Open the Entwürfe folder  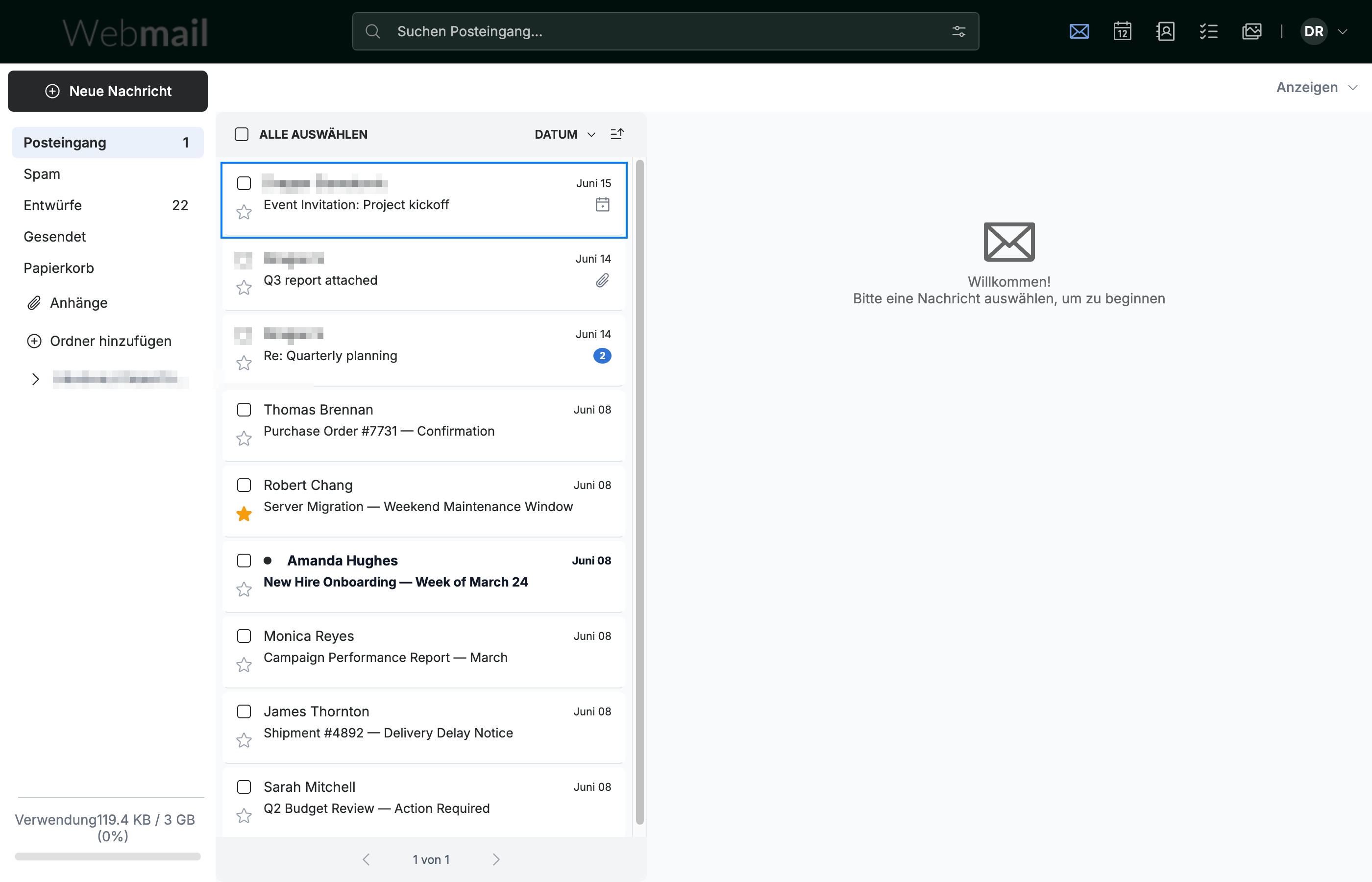coord(108,205)
